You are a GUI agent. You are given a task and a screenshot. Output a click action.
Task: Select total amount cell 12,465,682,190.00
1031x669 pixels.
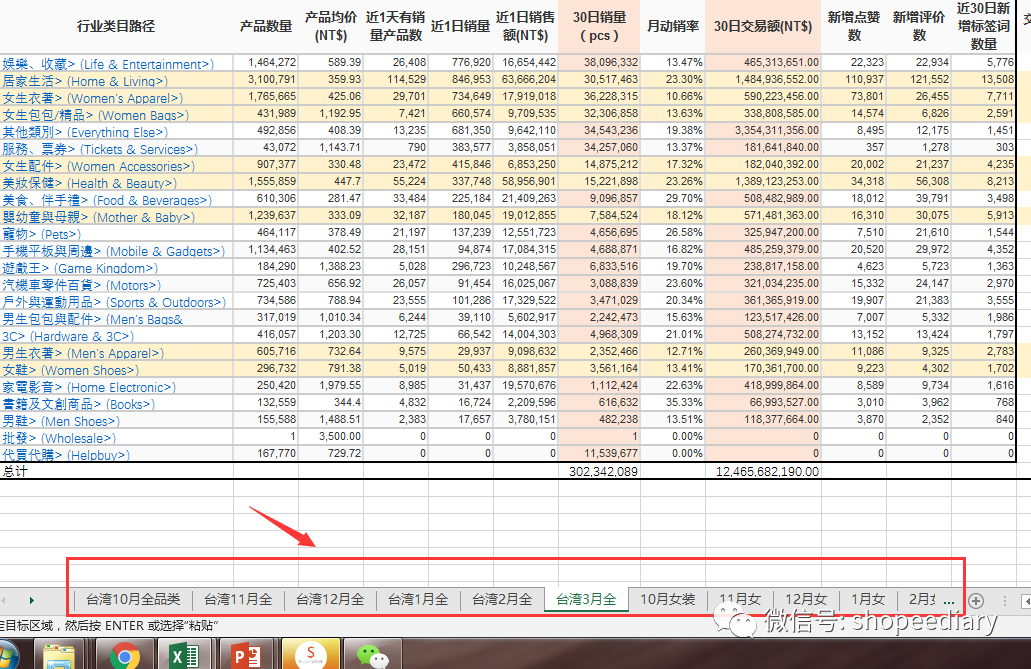click(763, 471)
